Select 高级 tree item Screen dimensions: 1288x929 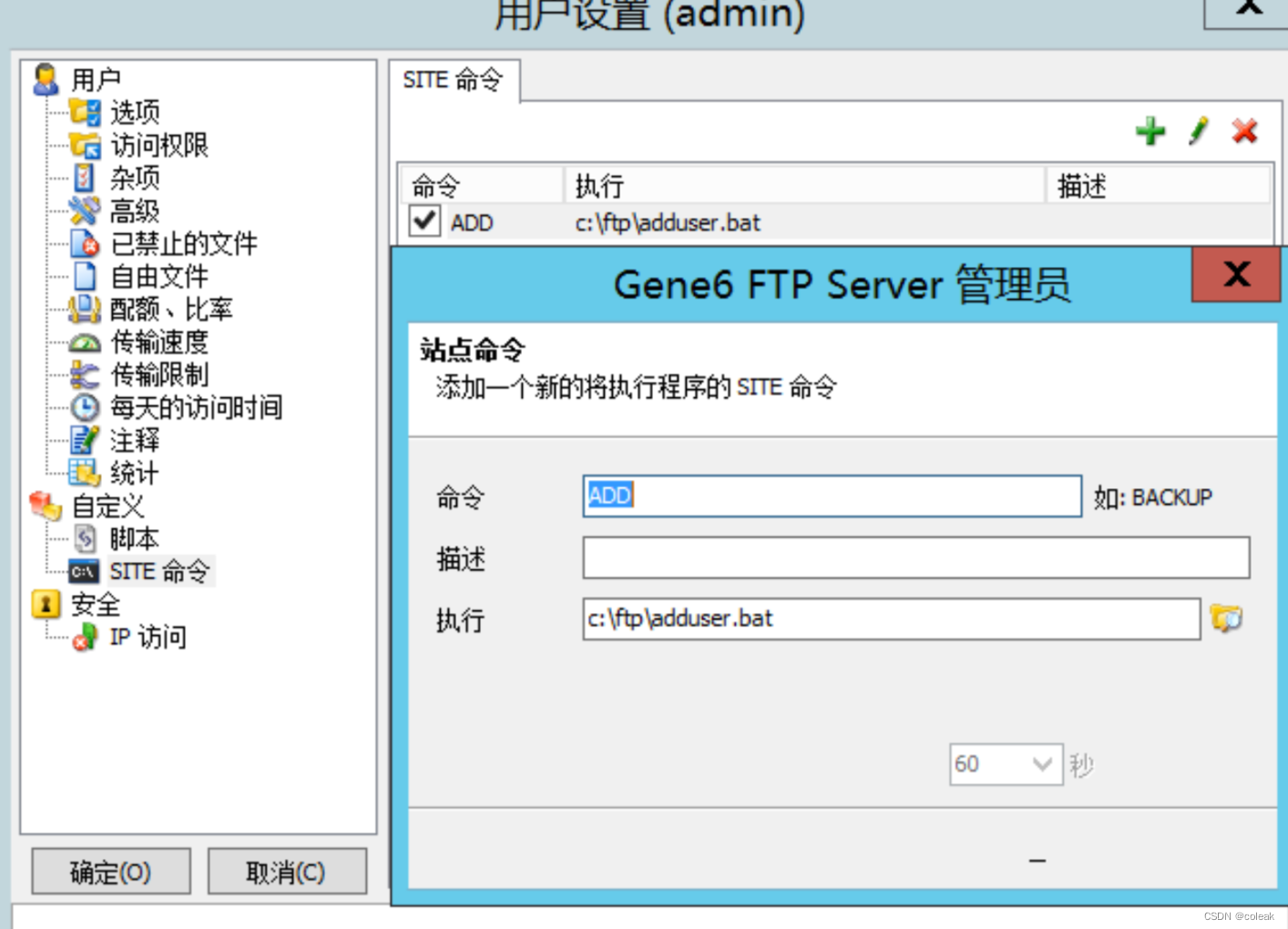135,210
